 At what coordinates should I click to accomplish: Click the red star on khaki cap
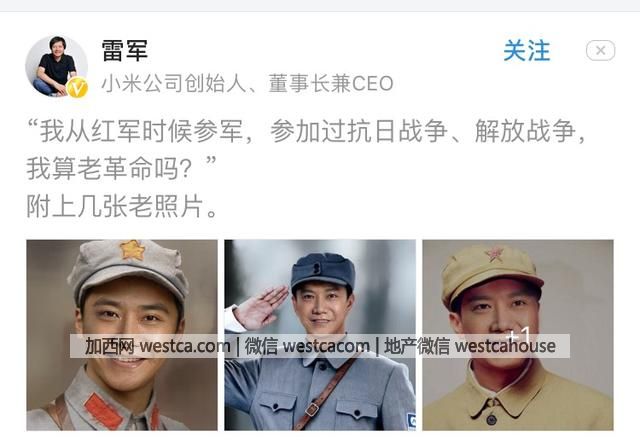pos(495,255)
